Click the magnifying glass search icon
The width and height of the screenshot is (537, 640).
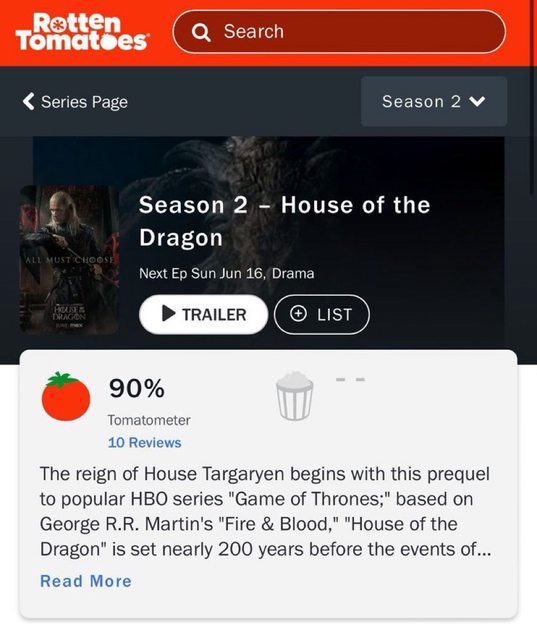(201, 32)
